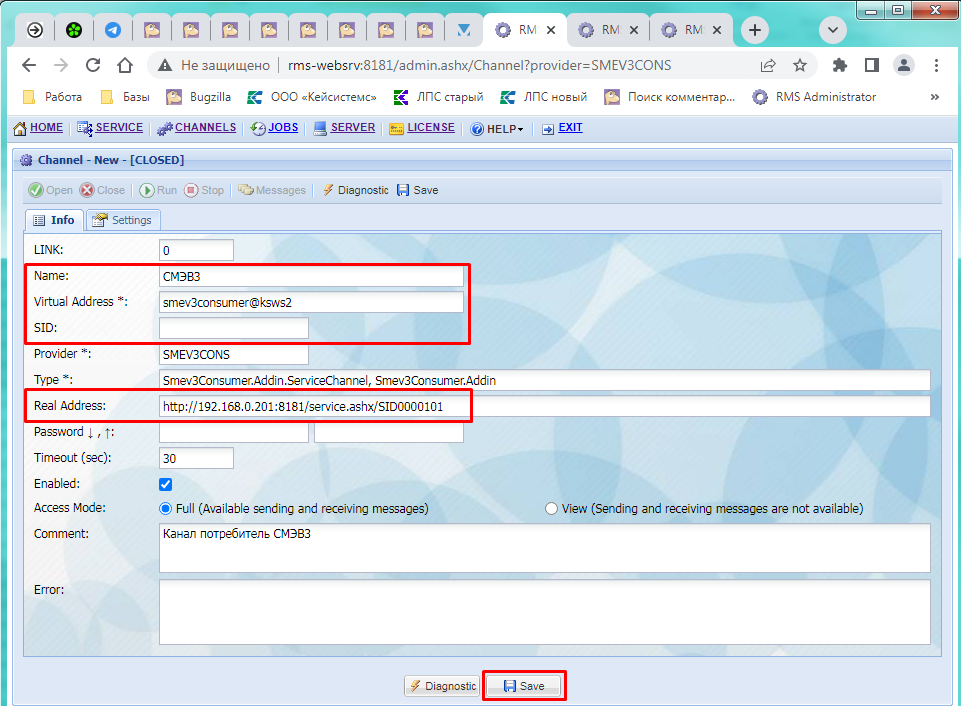Click the Name field containing СМЭВ3
Image resolution: width=961 pixels, height=706 pixels.
pos(311,276)
